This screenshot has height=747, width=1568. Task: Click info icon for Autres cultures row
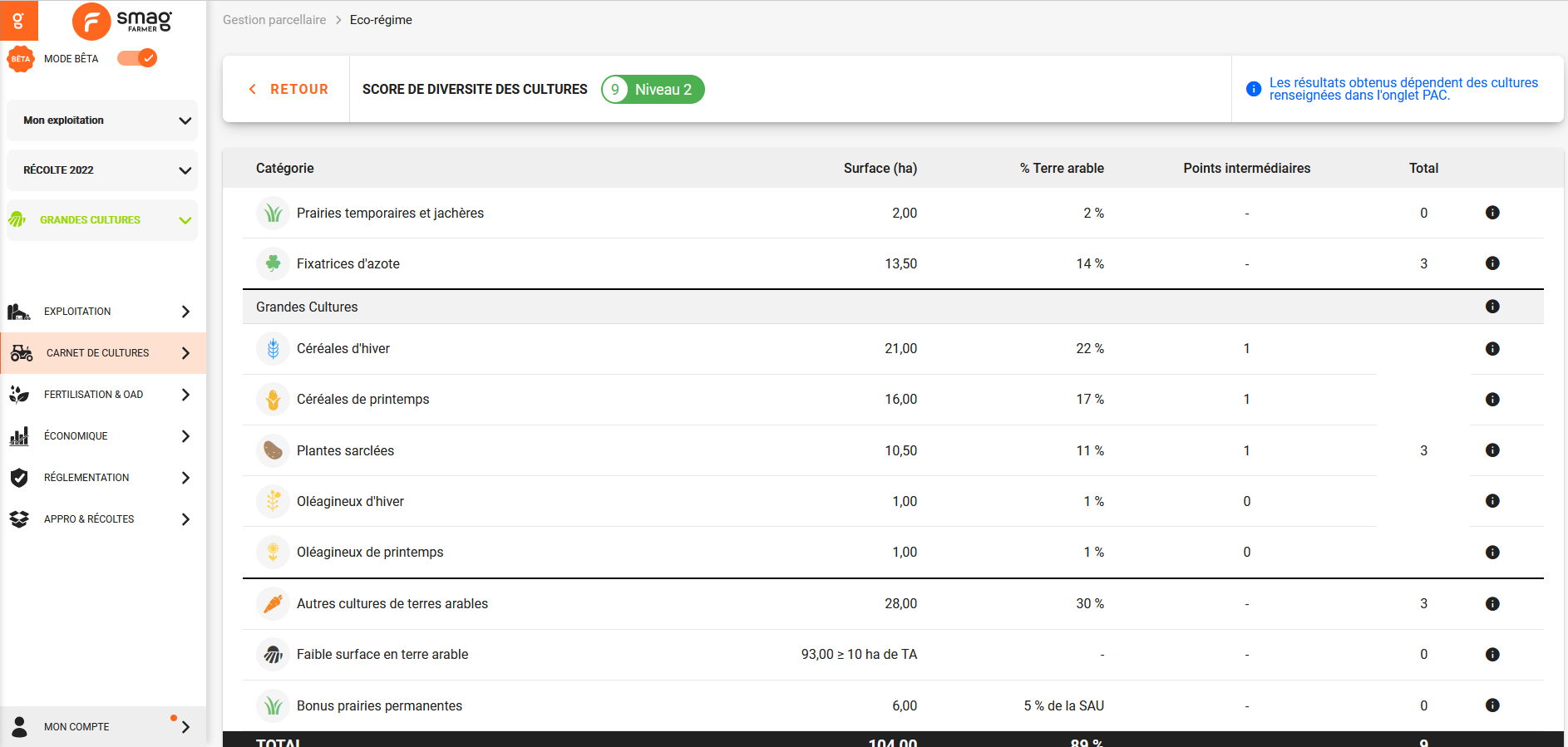point(1492,604)
